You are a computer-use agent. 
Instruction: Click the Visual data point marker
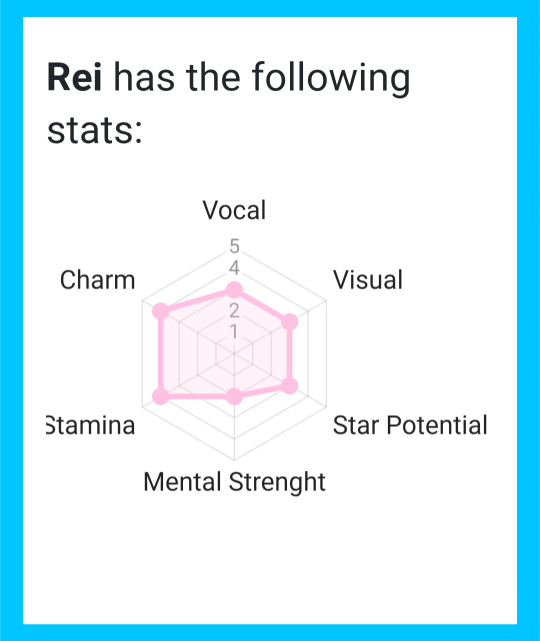tap(290, 322)
